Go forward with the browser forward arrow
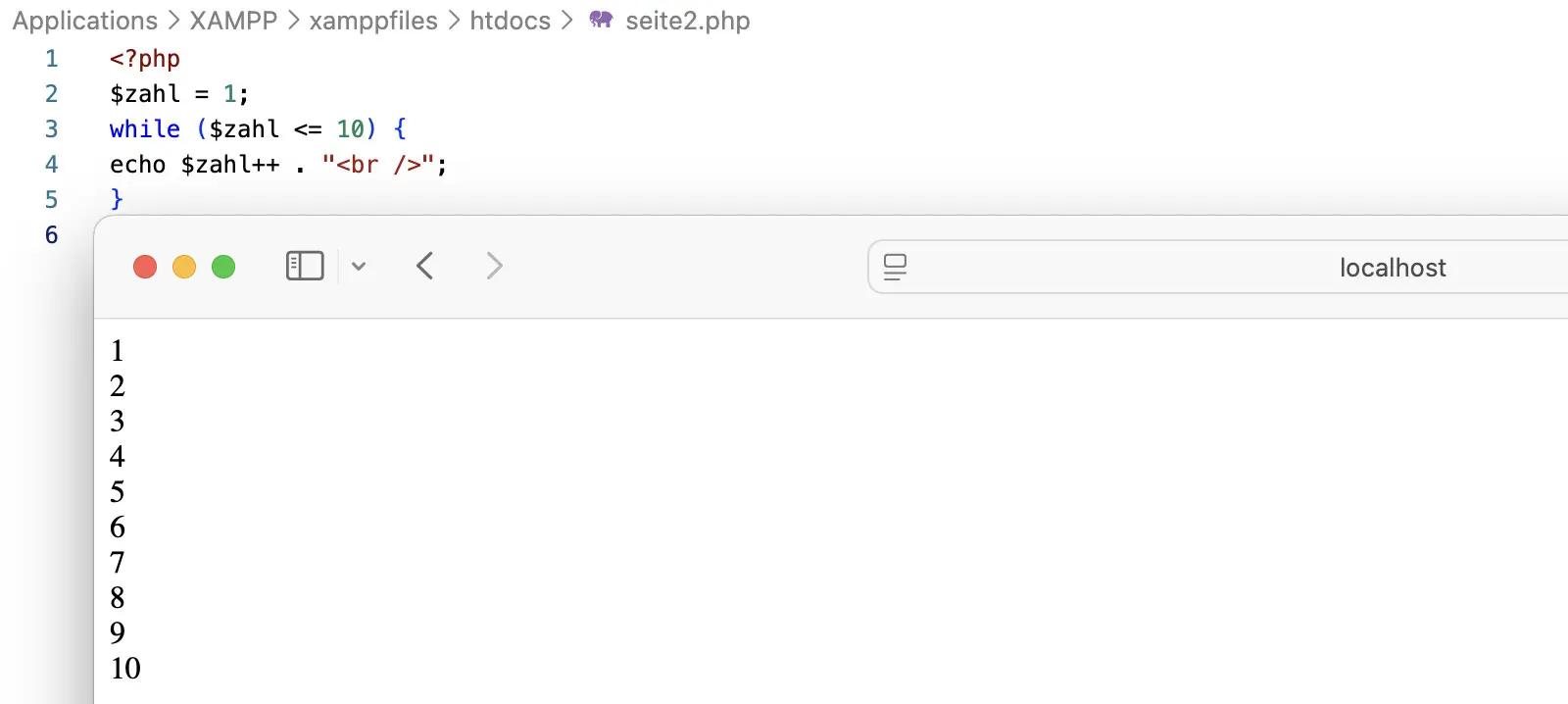1568x704 pixels. (495, 266)
